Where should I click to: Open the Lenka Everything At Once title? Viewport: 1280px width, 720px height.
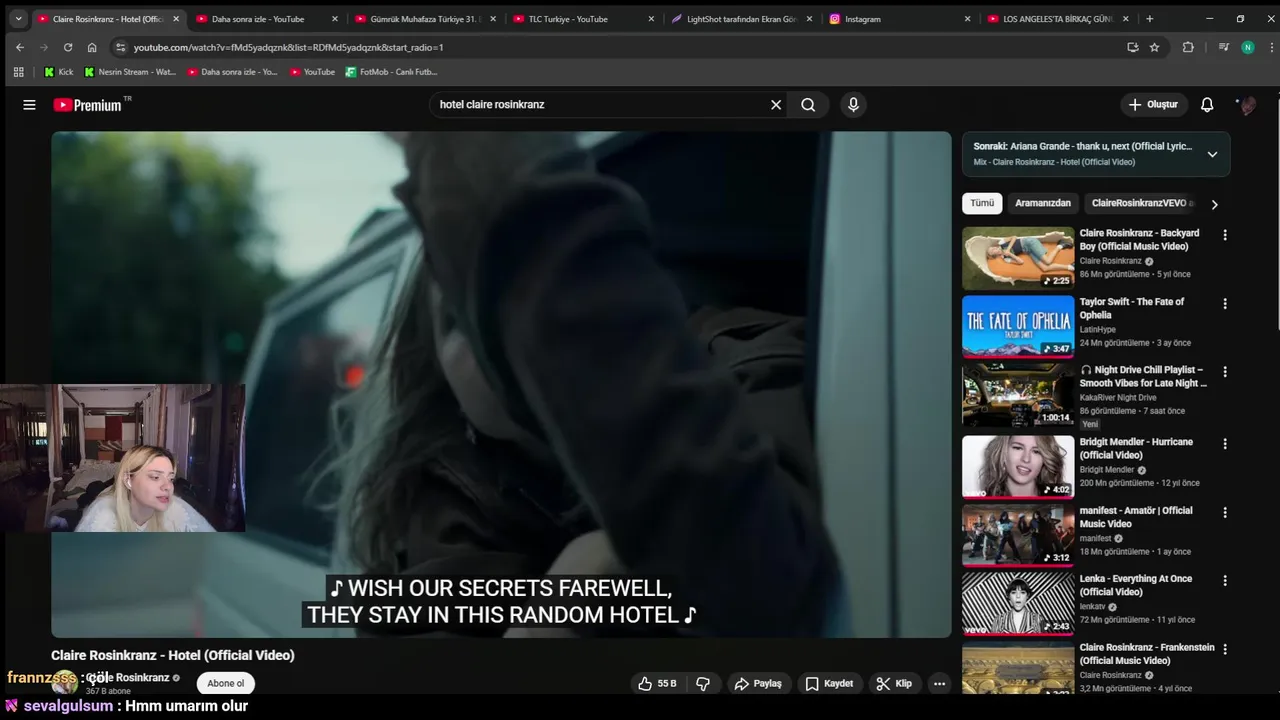click(x=1135, y=585)
